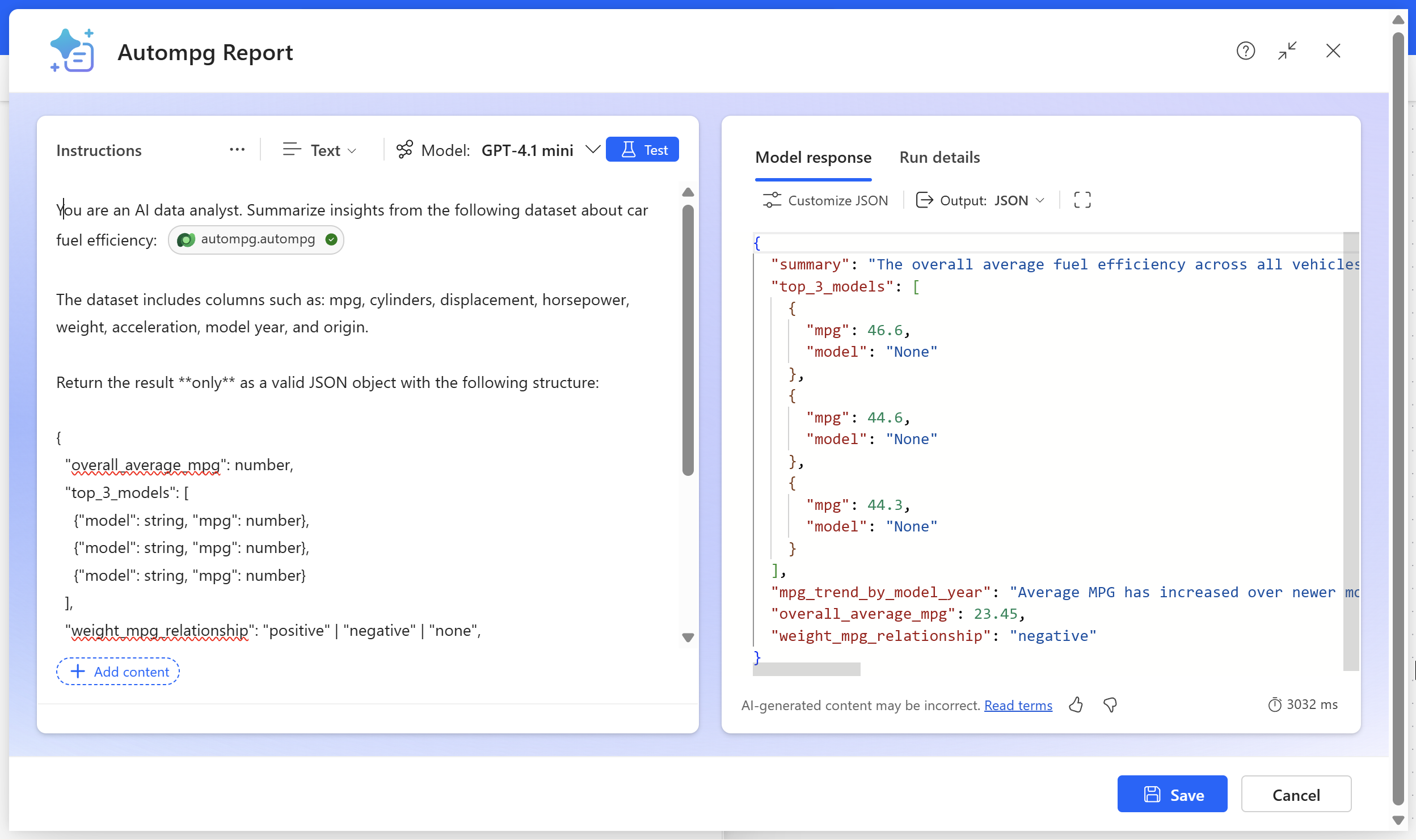The height and width of the screenshot is (840, 1416).
Task: Click the collapse dialog arrows icon
Action: pyautogui.click(x=1287, y=51)
